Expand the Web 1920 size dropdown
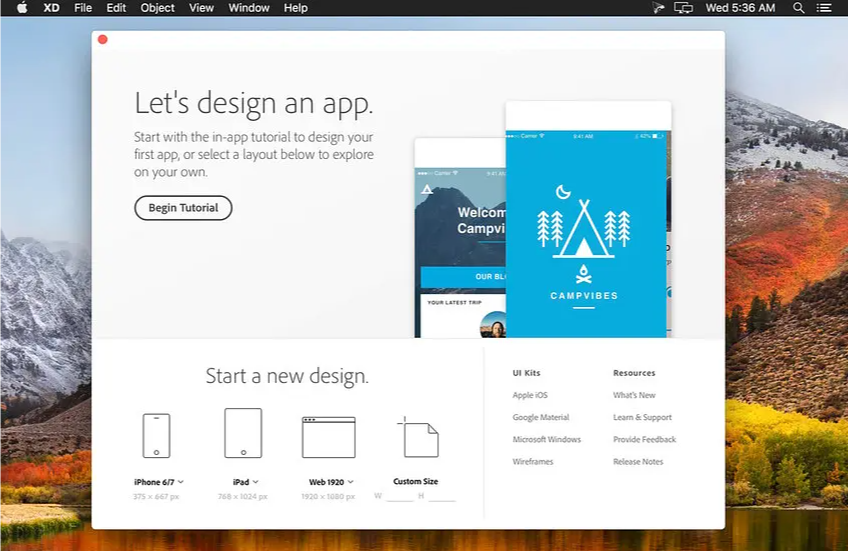Viewport: 848px width, 551px height. 350,482
